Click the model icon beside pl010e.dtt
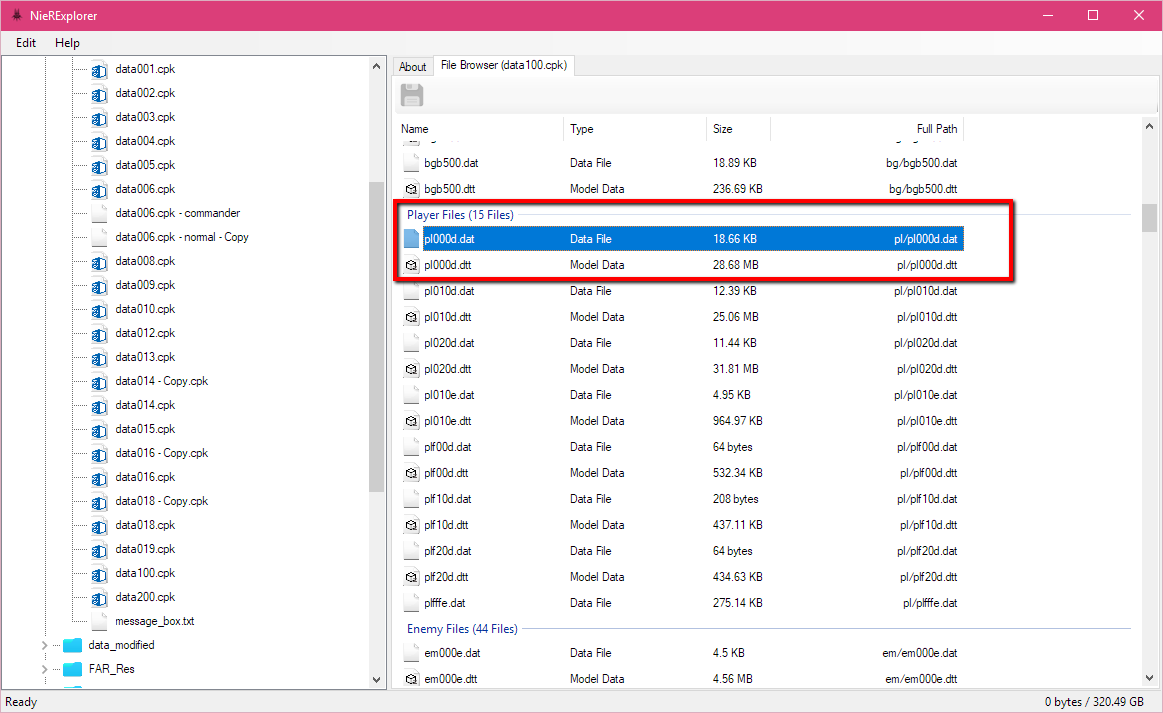The image size is (1163, 713). (412, 421)
